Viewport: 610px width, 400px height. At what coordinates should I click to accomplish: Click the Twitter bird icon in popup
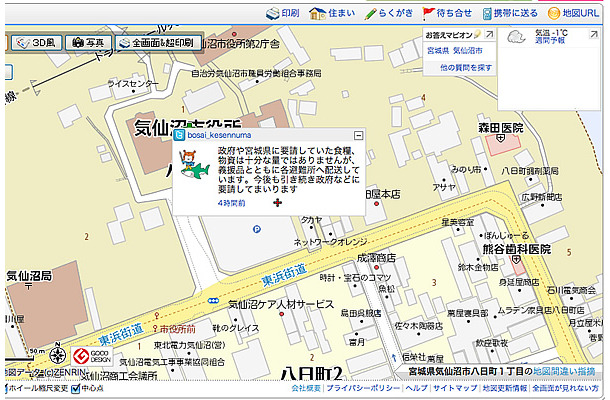(x=179, y=135)
